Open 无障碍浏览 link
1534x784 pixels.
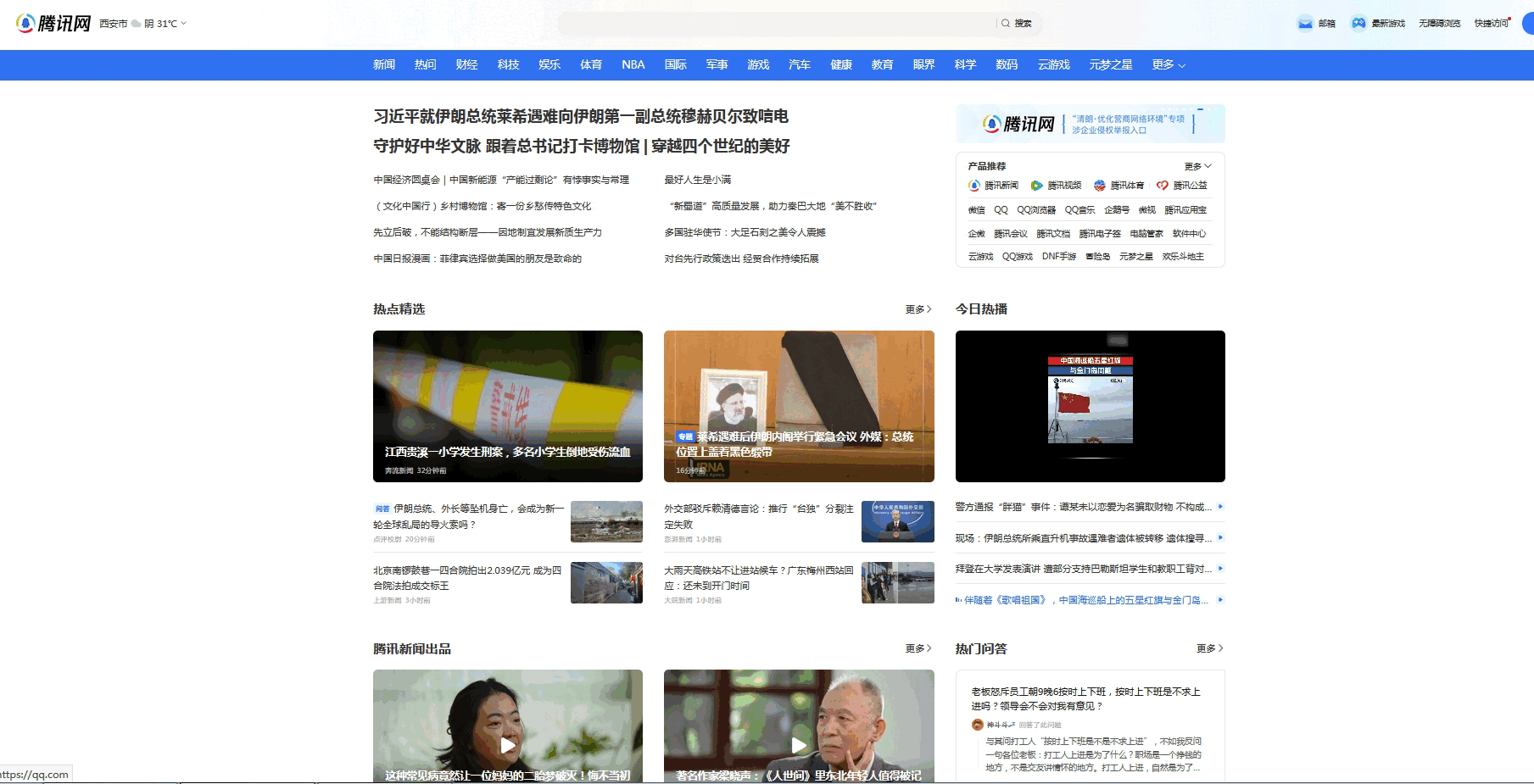1440,24
